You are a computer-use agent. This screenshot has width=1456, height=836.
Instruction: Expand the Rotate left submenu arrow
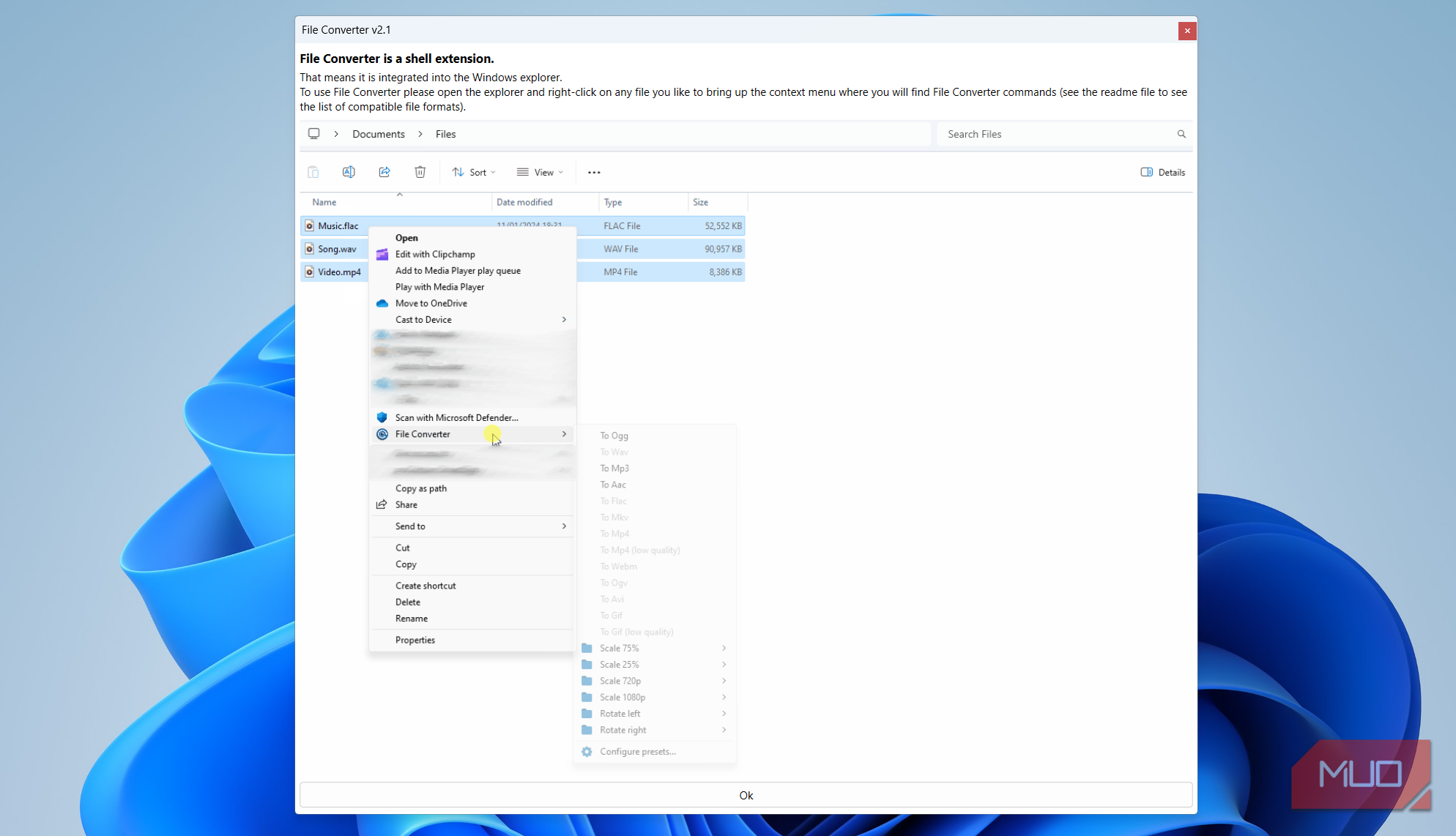point(724,714)
